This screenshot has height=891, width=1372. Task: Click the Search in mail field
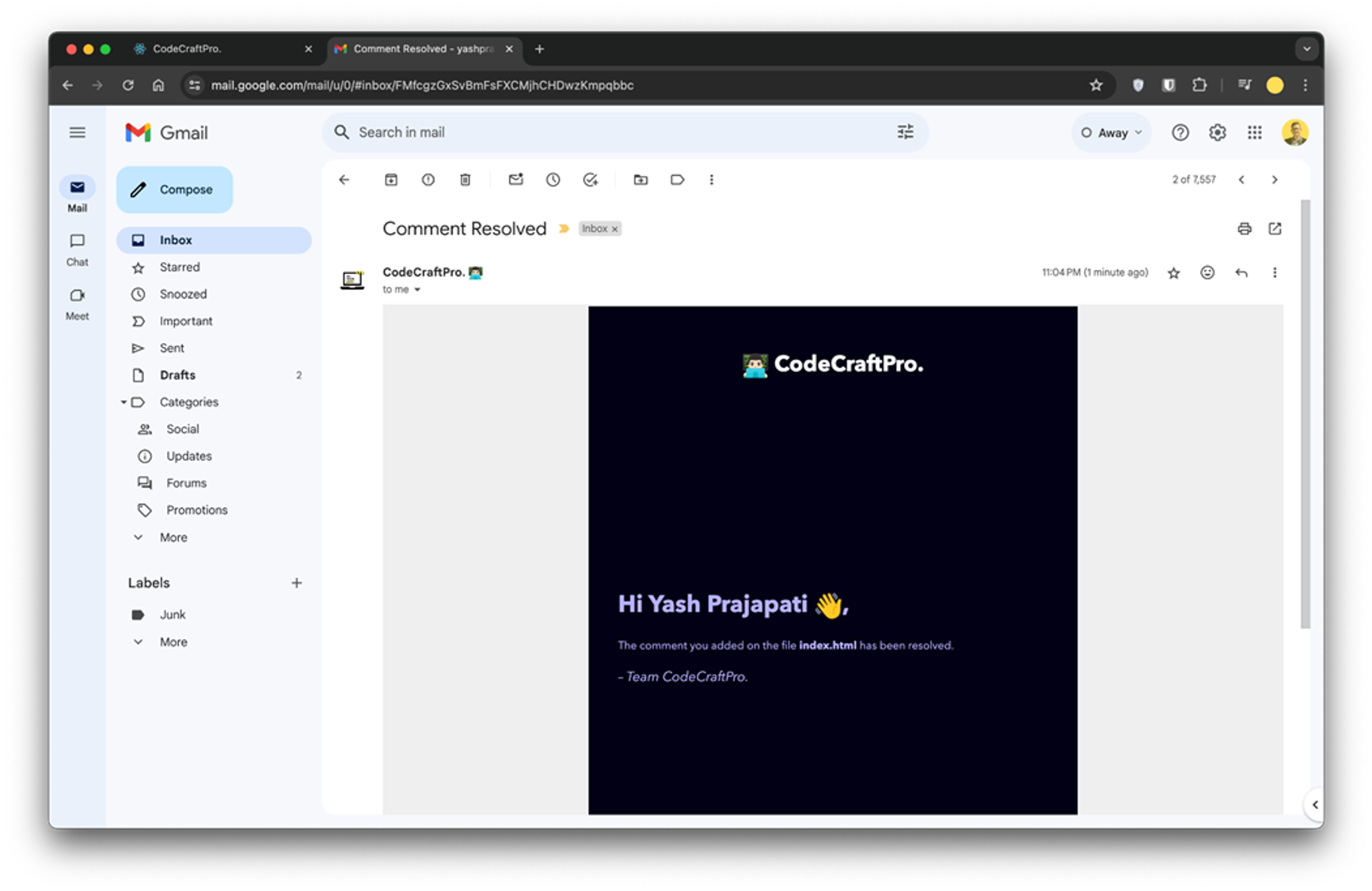[624, 132]
